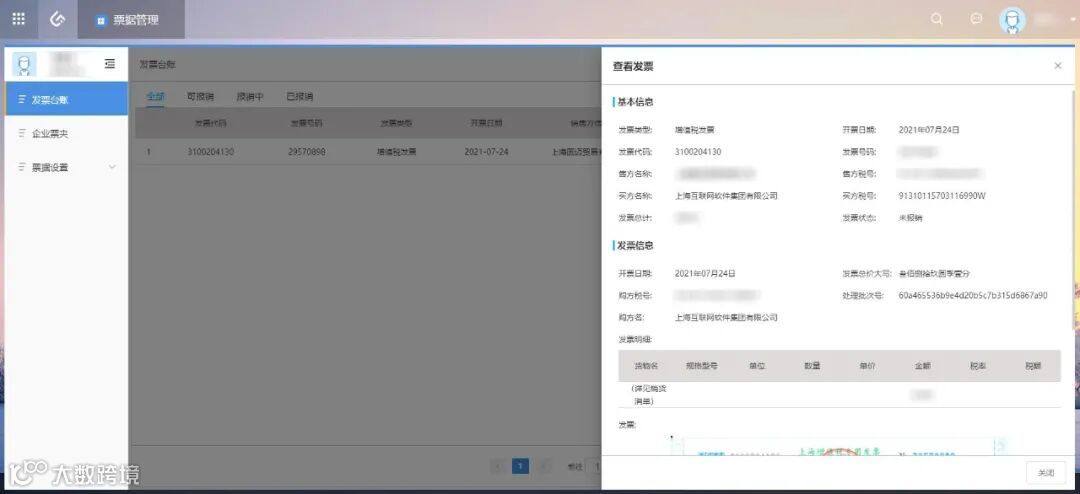Viewport: 1080px width, 494px height.
Task: Click the 发票号码 column header
Action: pos(306,123)
